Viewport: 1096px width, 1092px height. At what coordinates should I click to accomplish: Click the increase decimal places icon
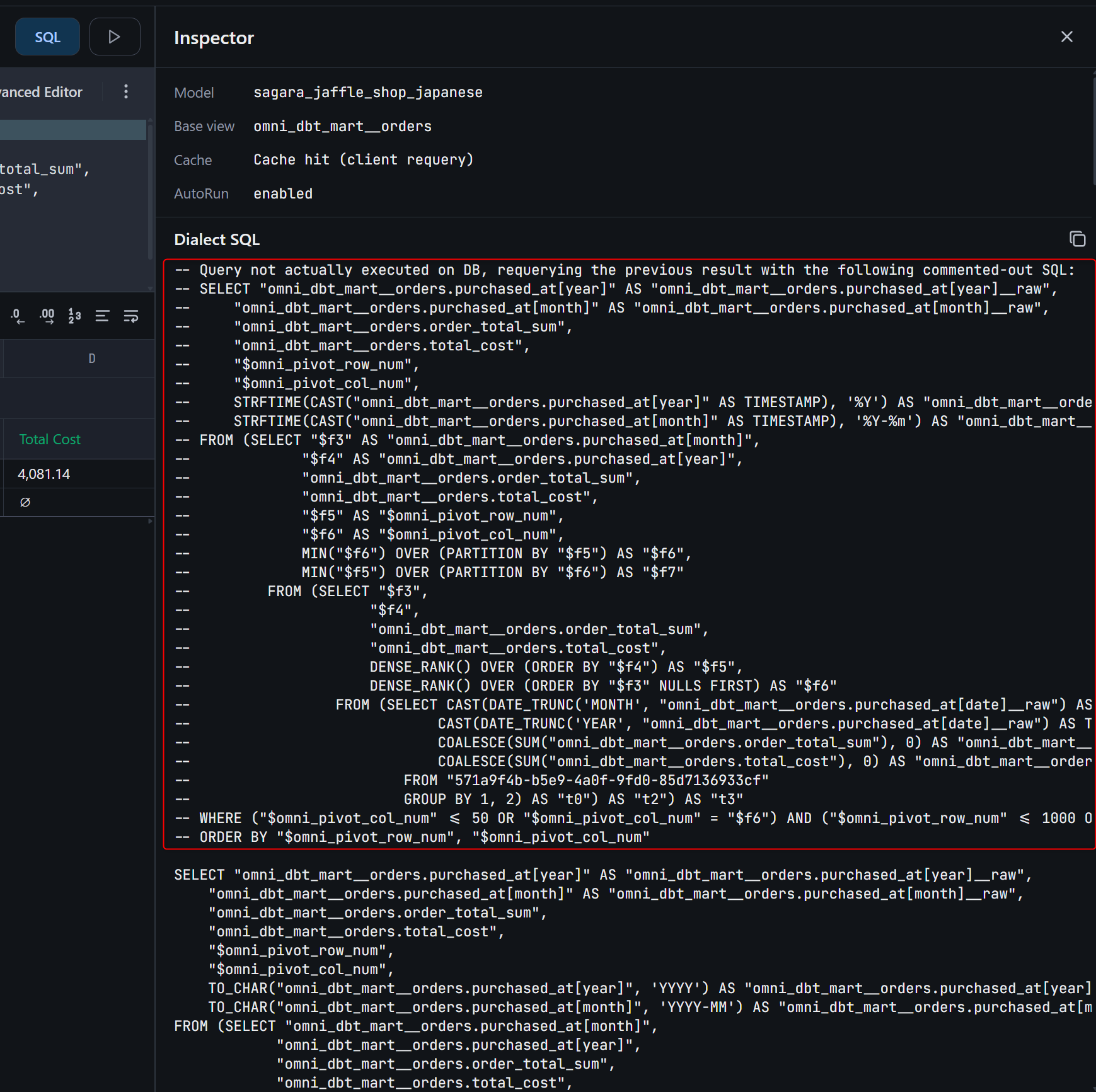[47, 316]
